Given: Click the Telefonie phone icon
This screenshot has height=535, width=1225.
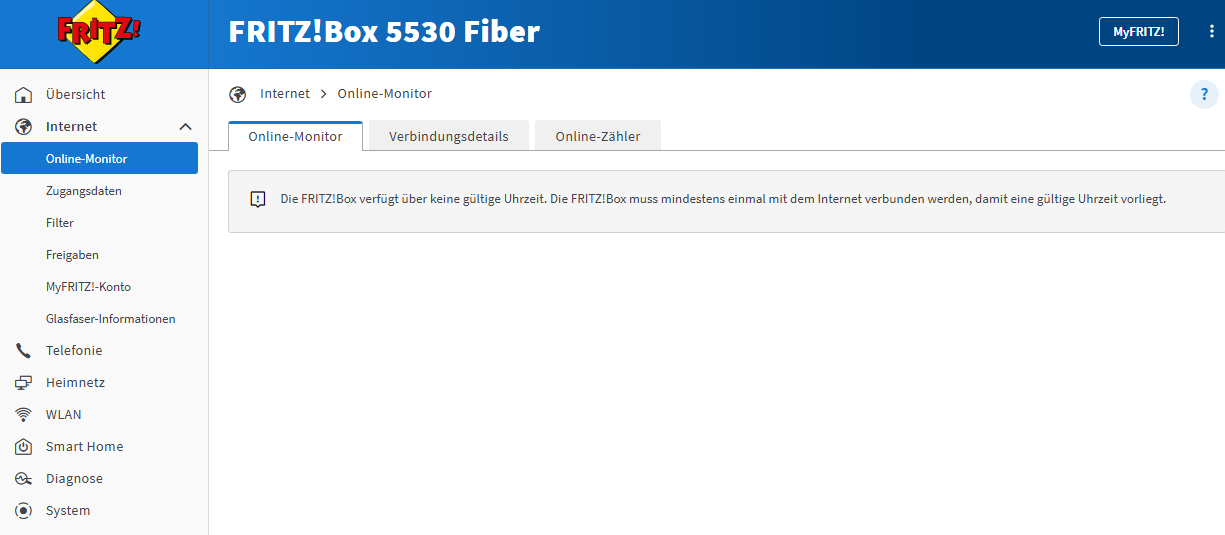Looking at the screenshot, I should pyautogui.click(x=24, y=351).
